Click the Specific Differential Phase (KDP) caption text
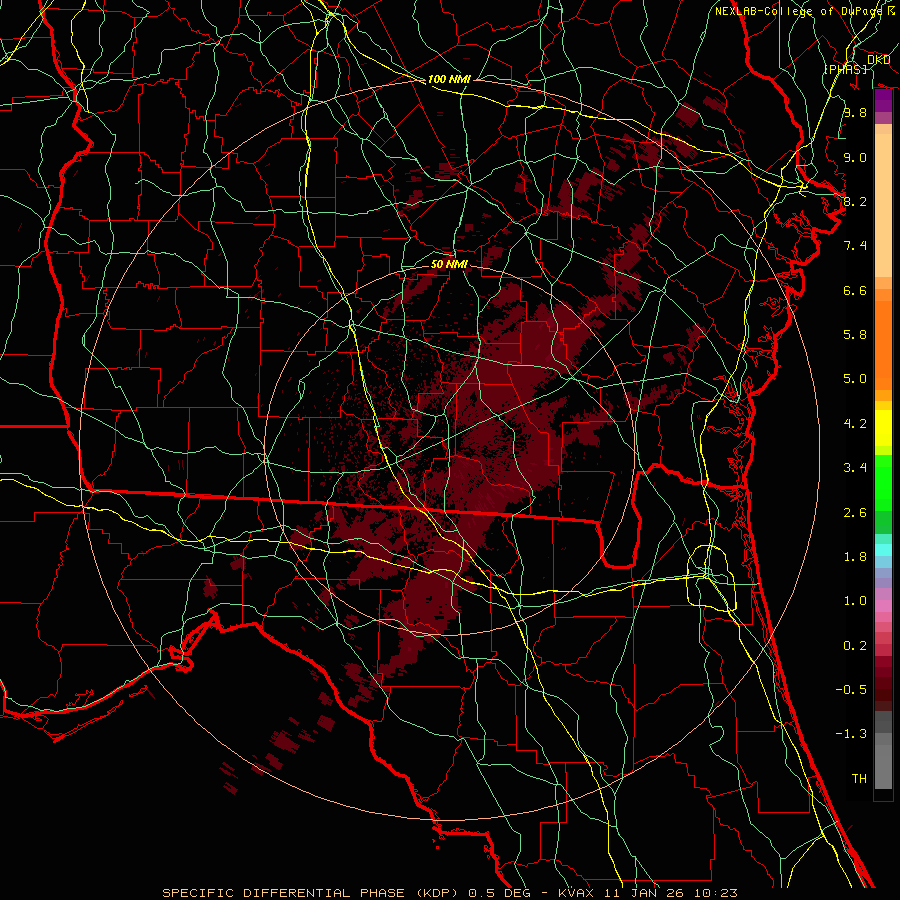900x900 pixels. point(312,893)
